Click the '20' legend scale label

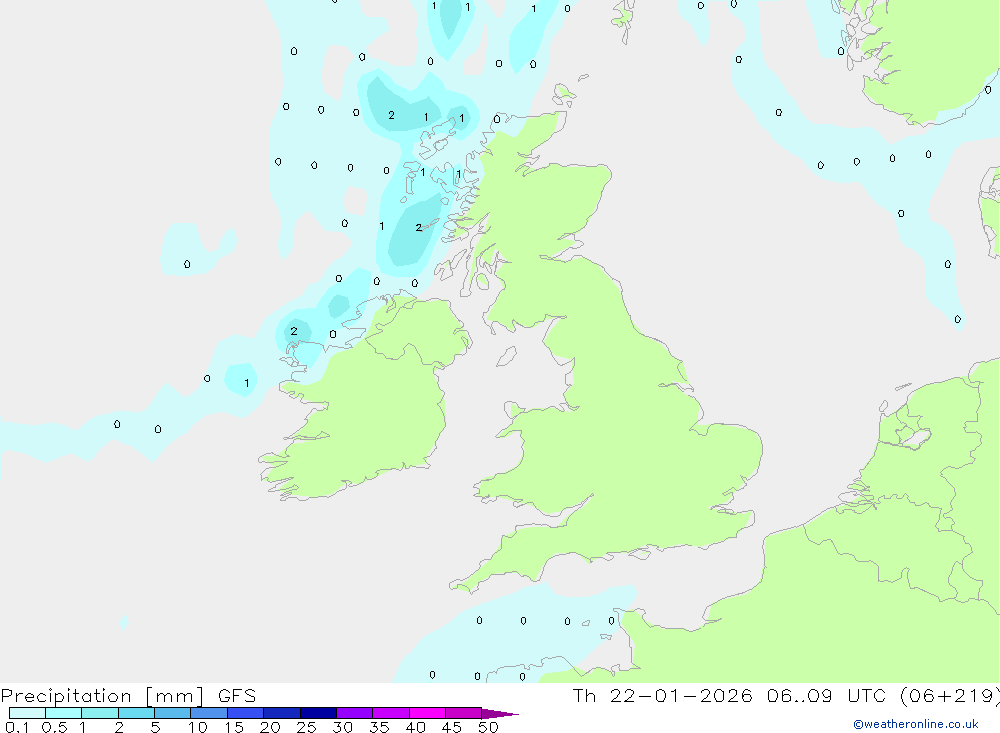[x=270, y=727]
